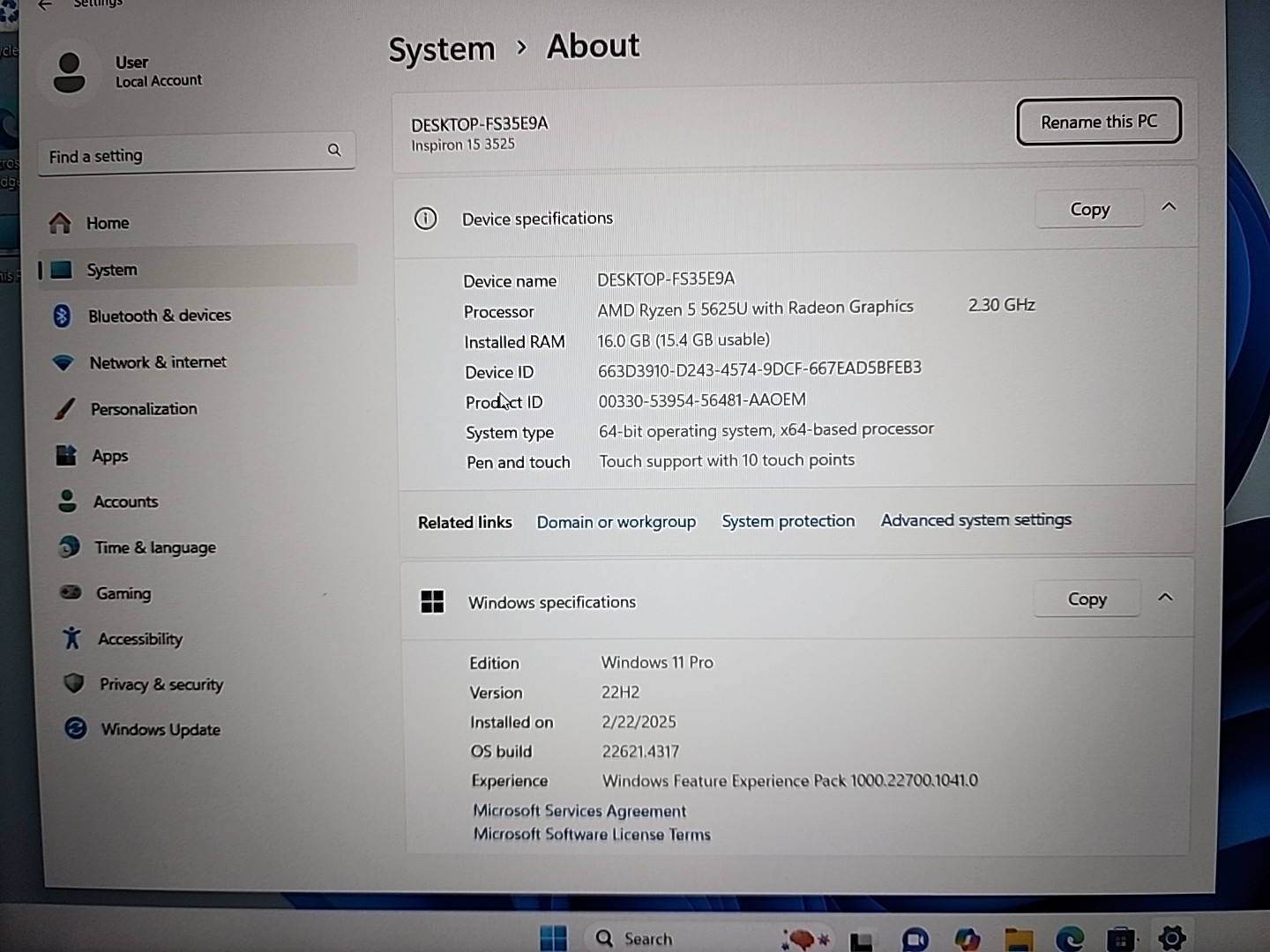The width and height of the screenshot is (1270, 952).
Task: Click the Privacy & security shield icon
Action: pyautogui.click(x=74, y=684)
